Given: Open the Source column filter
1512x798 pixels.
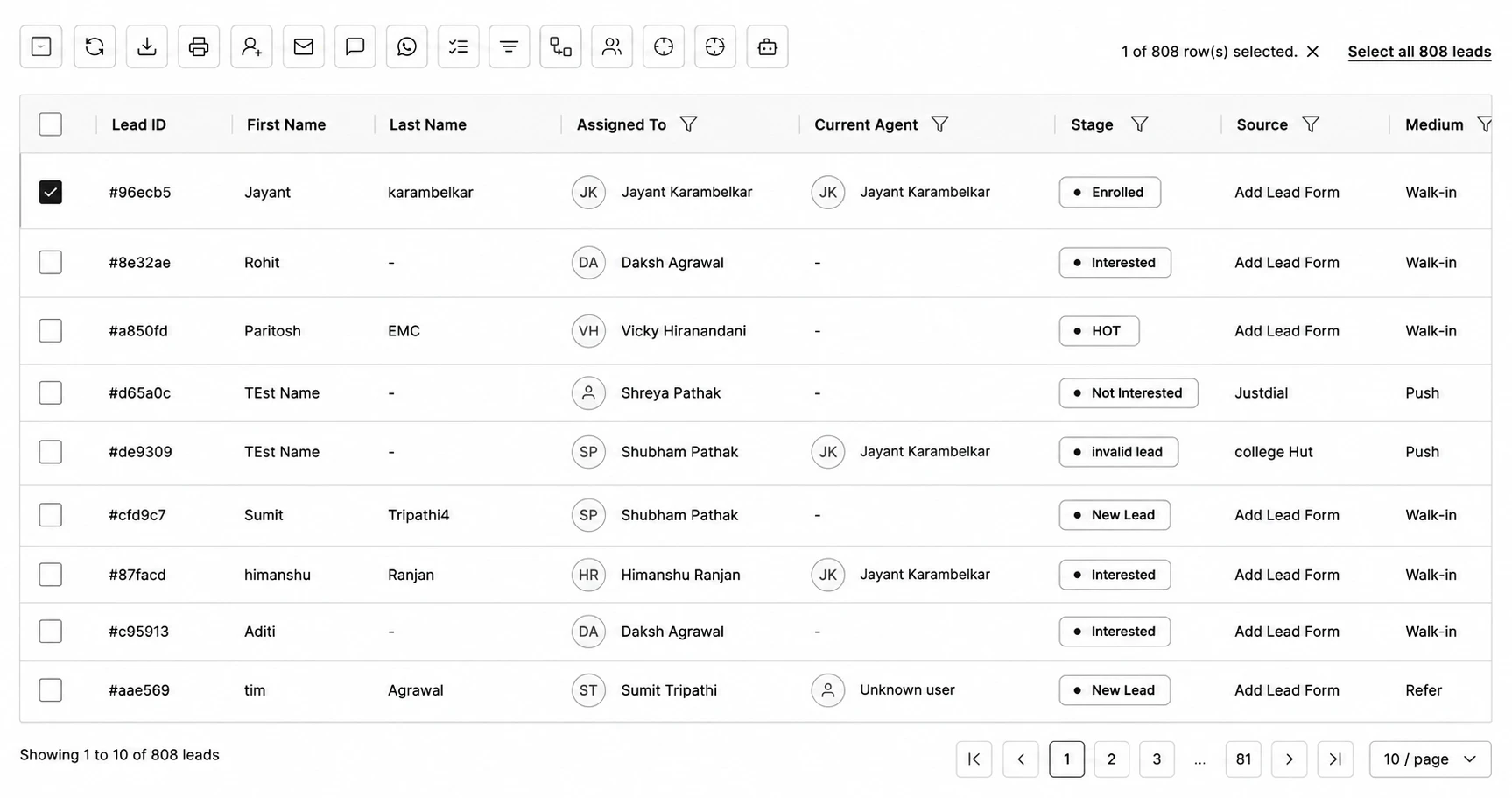Looking at the screenshot, I should (1311, 124).
